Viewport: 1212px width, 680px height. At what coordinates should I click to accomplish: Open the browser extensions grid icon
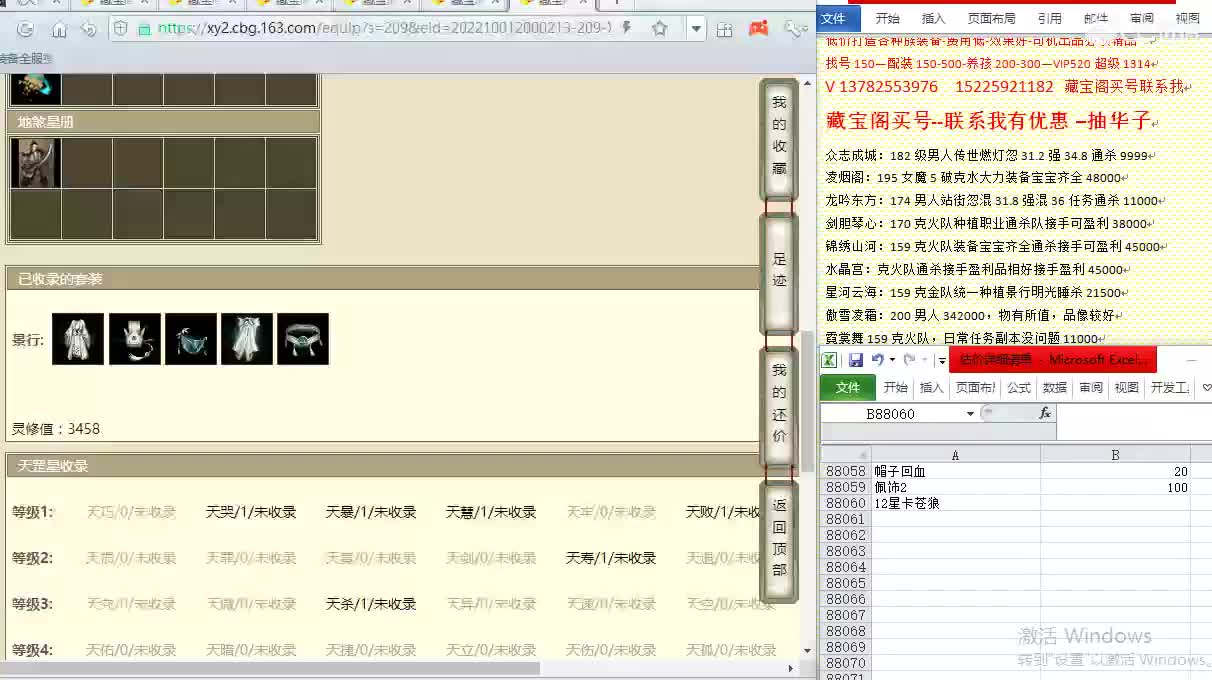coord(725,29)
